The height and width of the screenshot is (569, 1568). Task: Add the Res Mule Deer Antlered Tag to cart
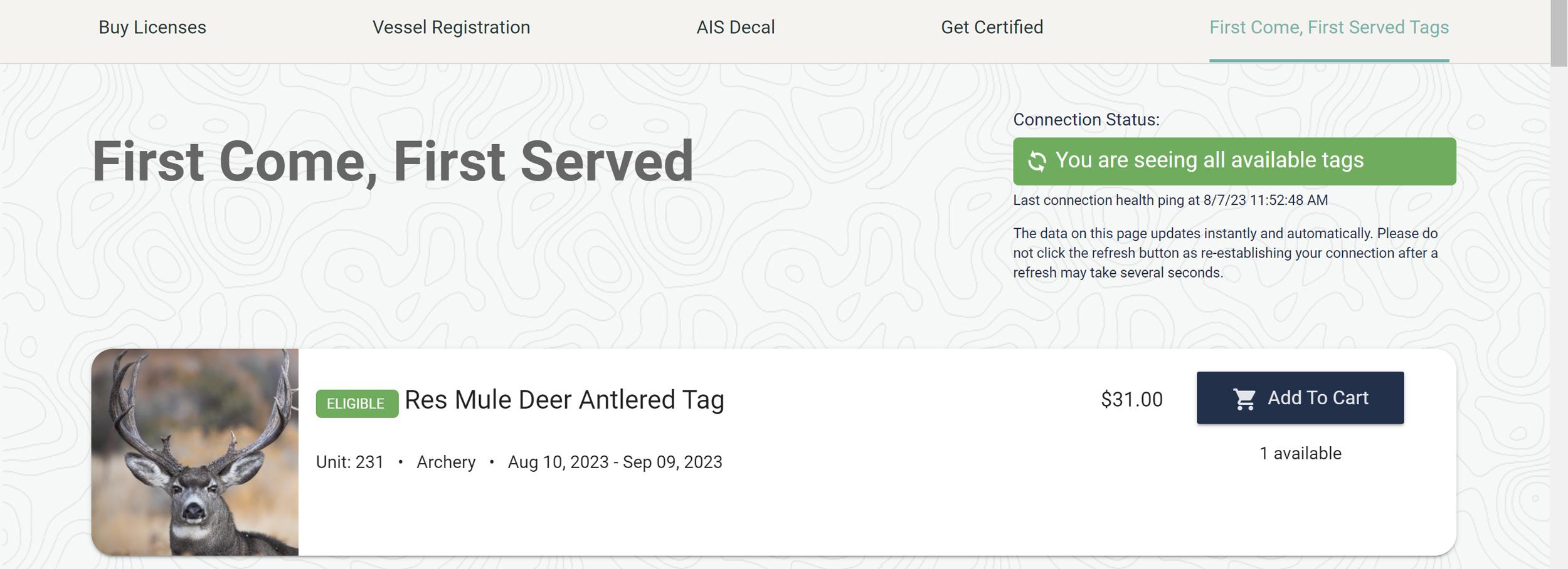click(x=1300, y=397)
